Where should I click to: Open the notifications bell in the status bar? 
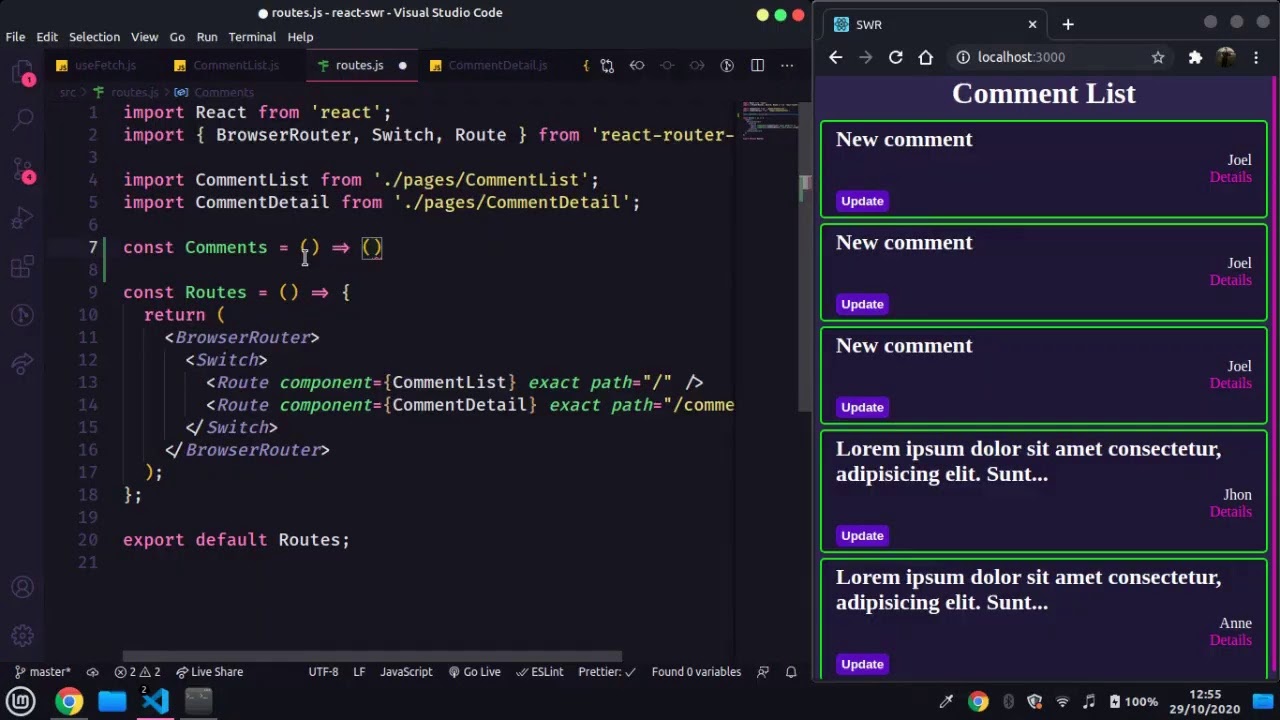pyautogui.click(x=791, y=672)
